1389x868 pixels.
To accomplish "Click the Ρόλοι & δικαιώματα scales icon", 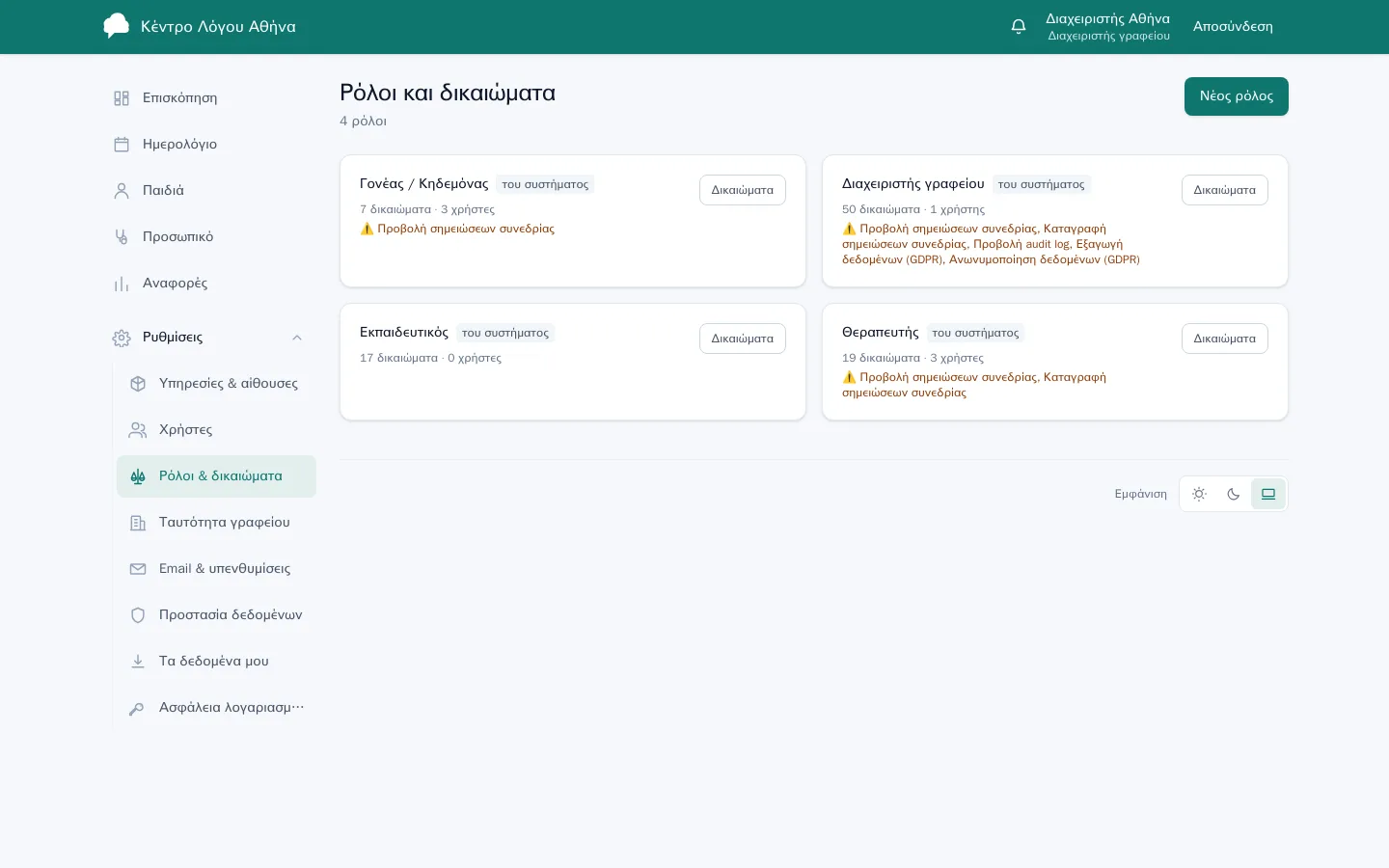I will 138,476.
